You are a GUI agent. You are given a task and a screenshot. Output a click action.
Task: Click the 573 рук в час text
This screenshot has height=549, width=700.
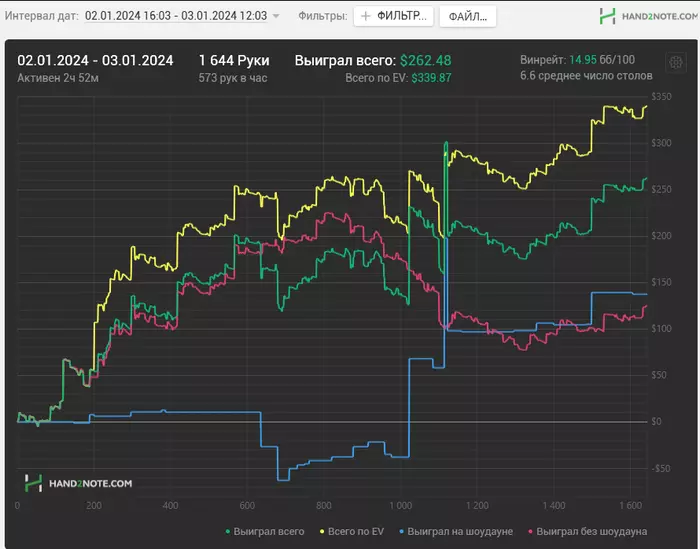click(233, 78)
